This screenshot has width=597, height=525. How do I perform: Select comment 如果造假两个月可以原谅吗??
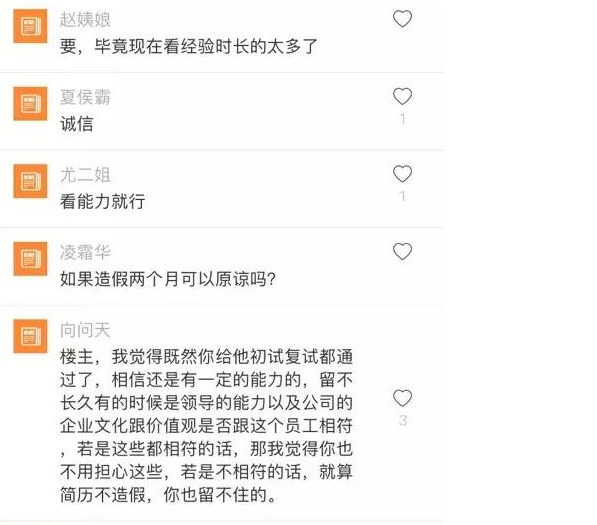tap(168, 279)
